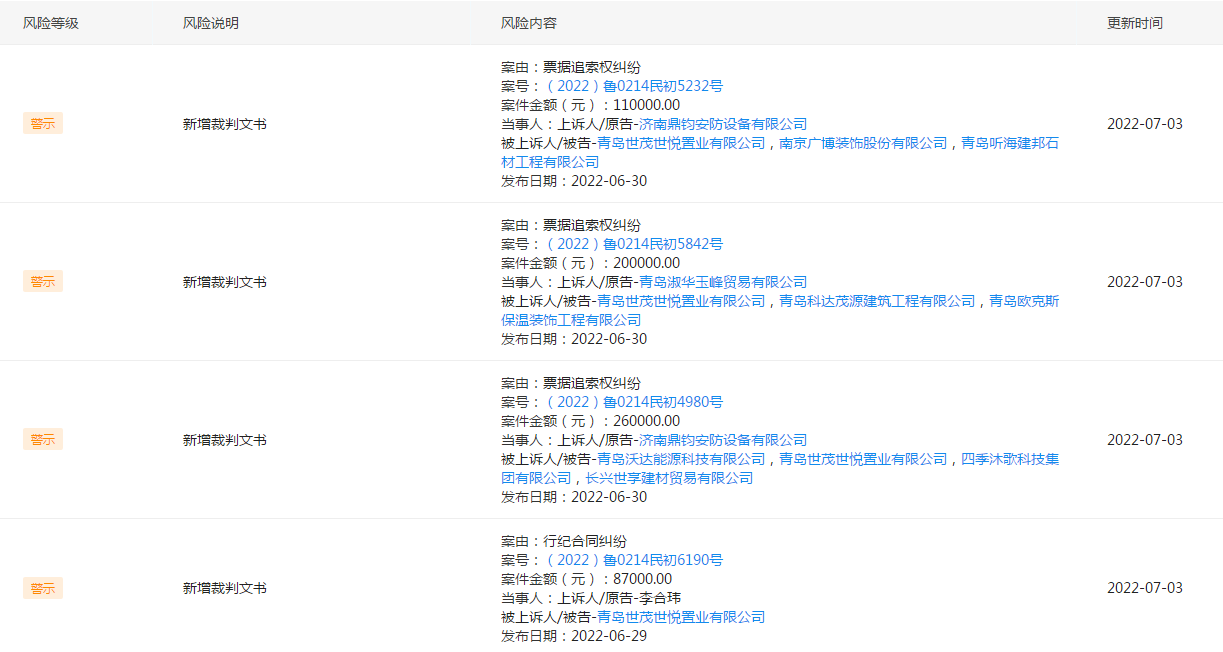The height and width of the screenshot is (652, 1223).
Task: Click the publish date 2022-06-29
Action: [609, 636]
